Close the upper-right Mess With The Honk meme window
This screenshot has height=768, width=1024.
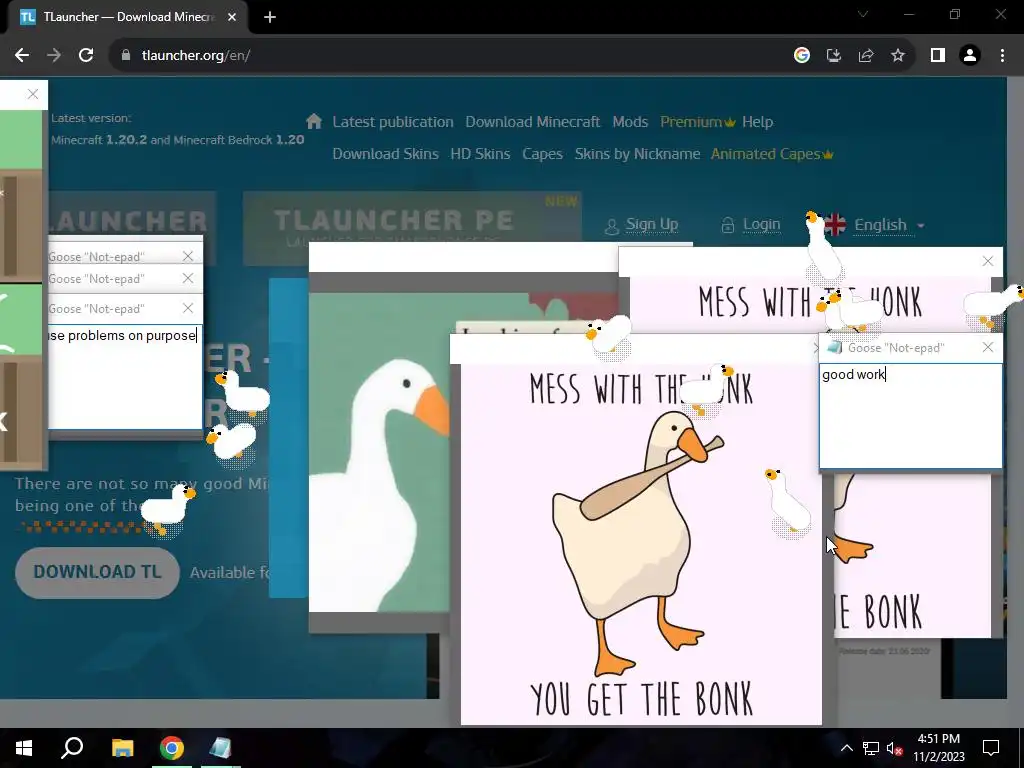tap(988, 261)
